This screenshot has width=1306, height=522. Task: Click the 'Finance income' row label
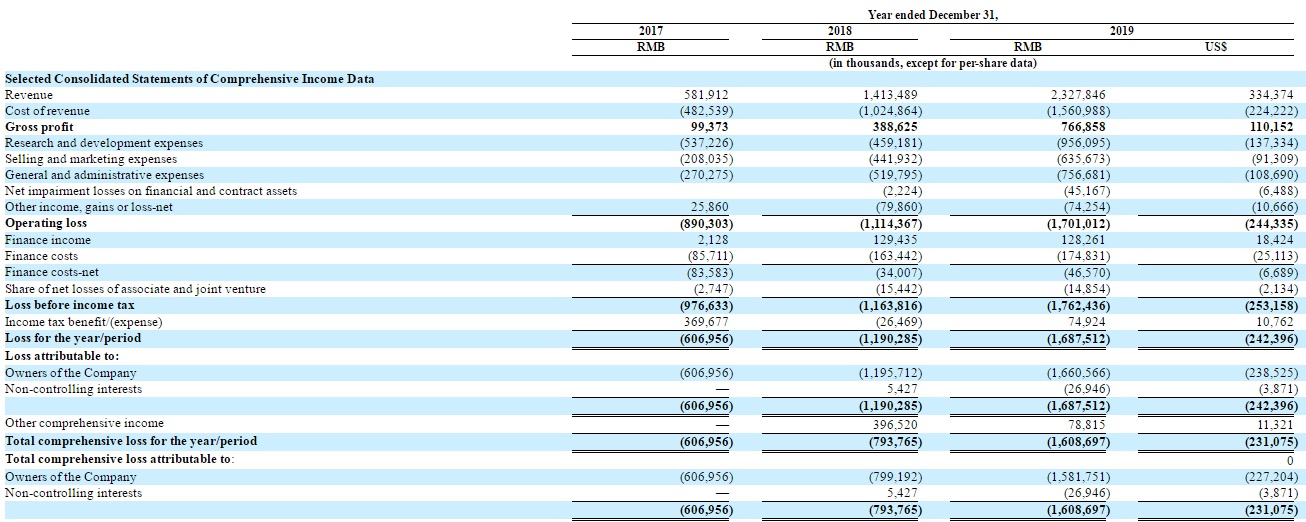[48, 240]
